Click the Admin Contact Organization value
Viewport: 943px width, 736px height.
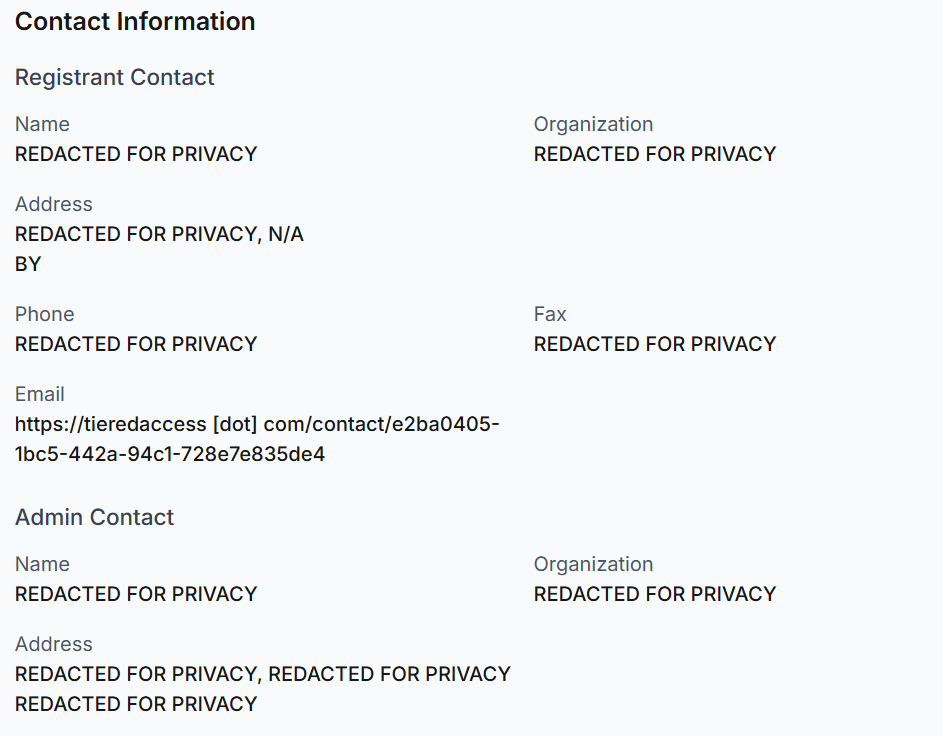655,594
